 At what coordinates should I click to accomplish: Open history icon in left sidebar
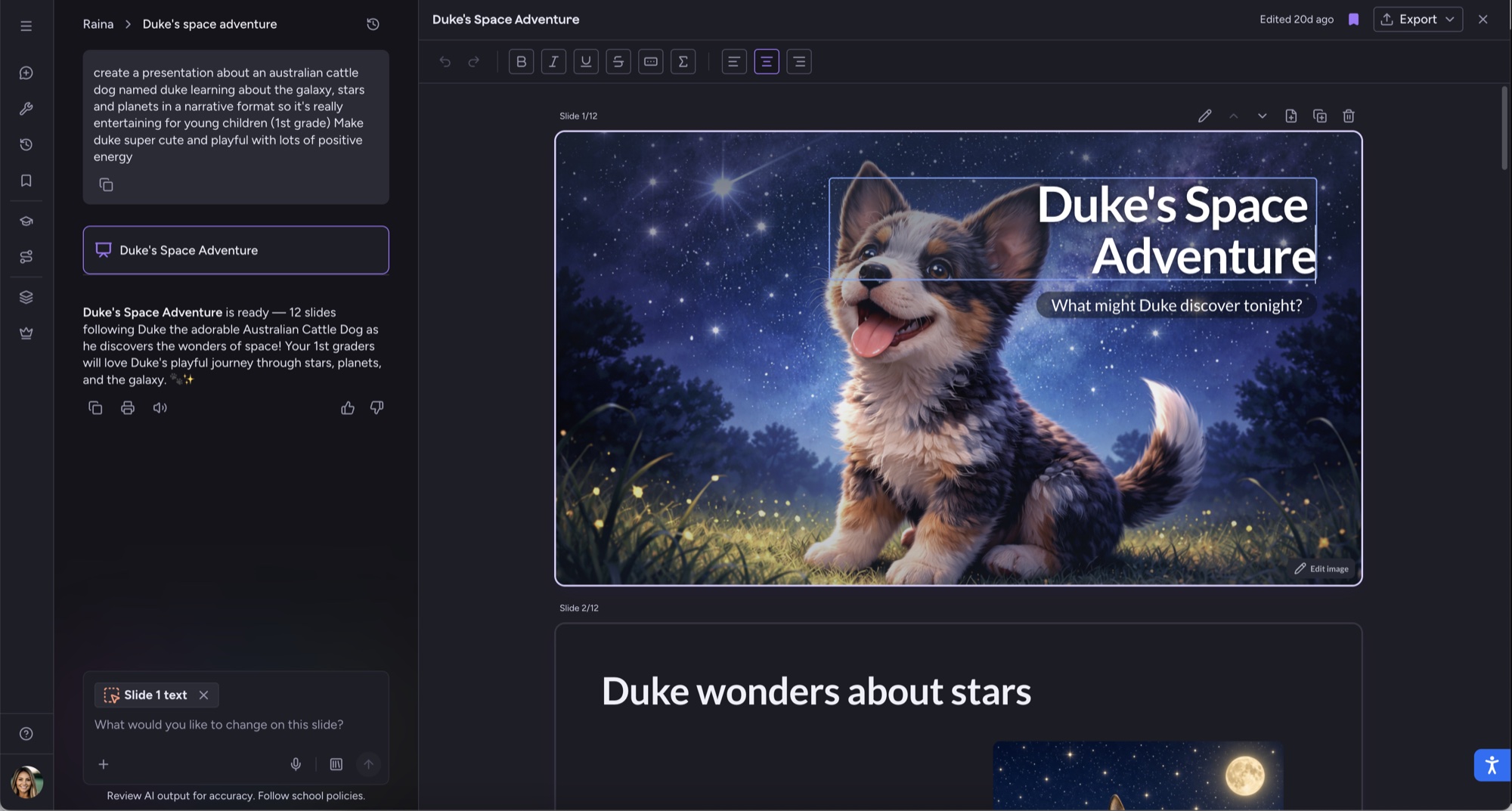(x=26, y=144)
